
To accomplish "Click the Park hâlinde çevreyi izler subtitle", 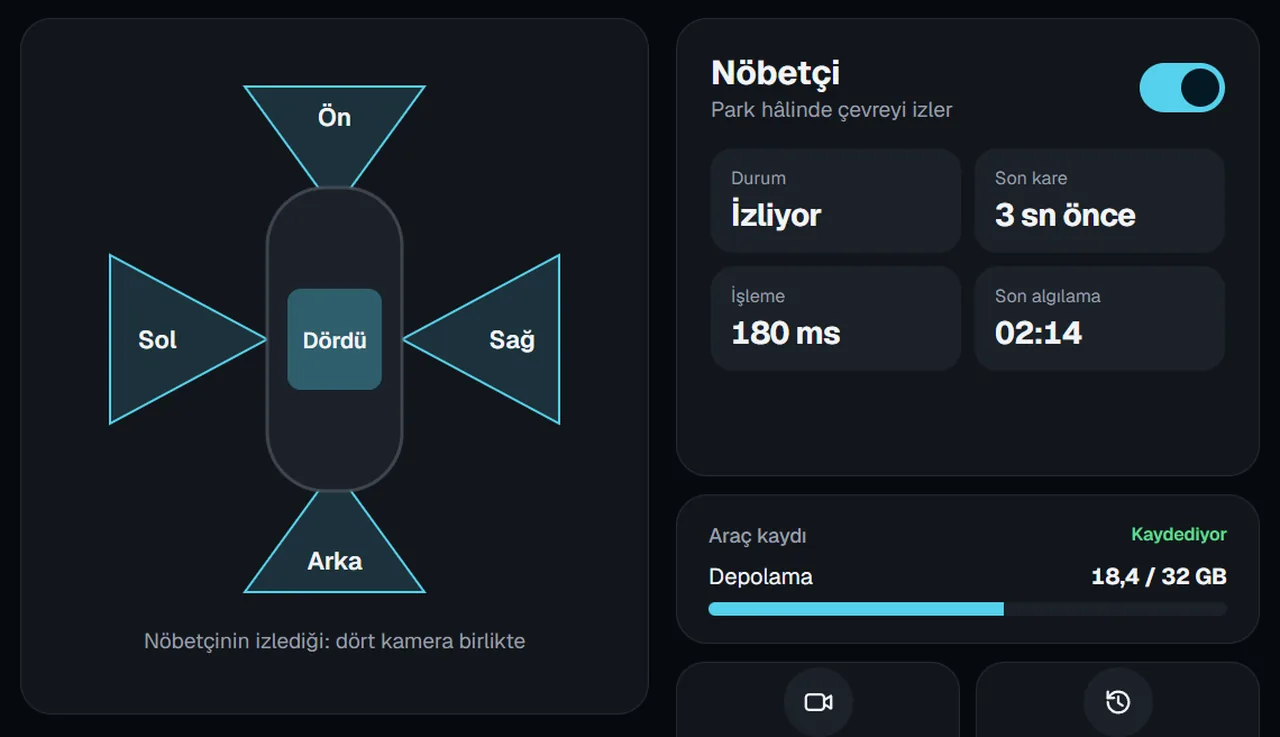I will coord(832,110).
